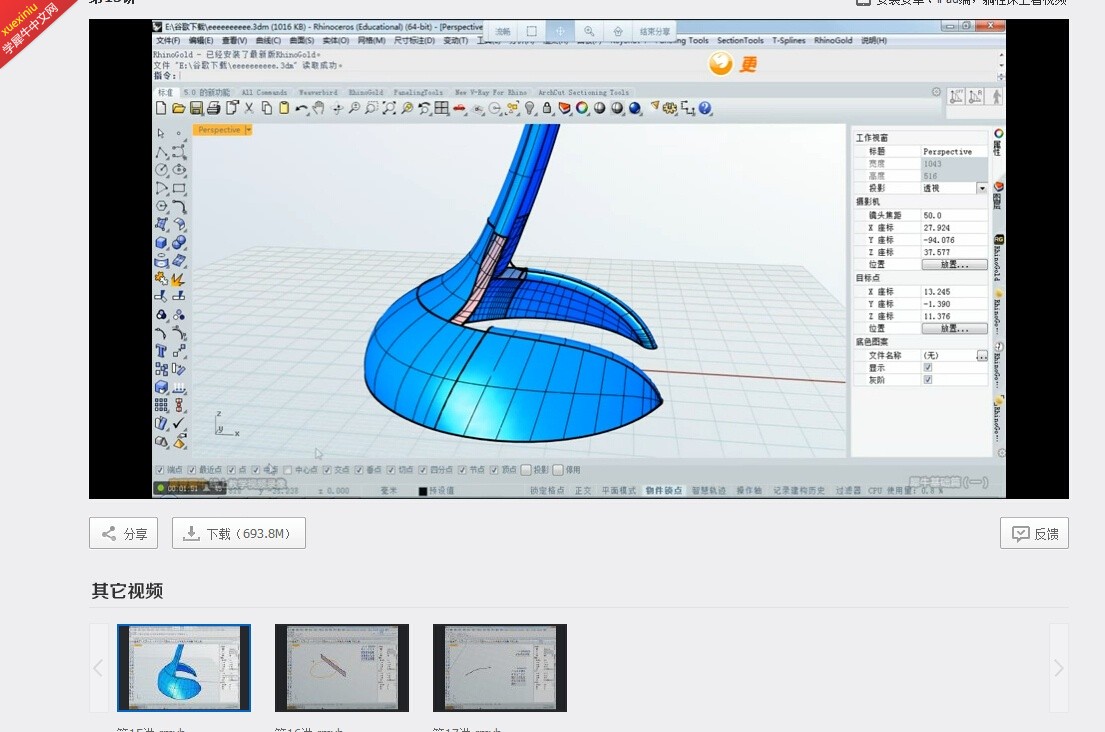Click the black 预设值 layer color swatch

click(423, 491)
